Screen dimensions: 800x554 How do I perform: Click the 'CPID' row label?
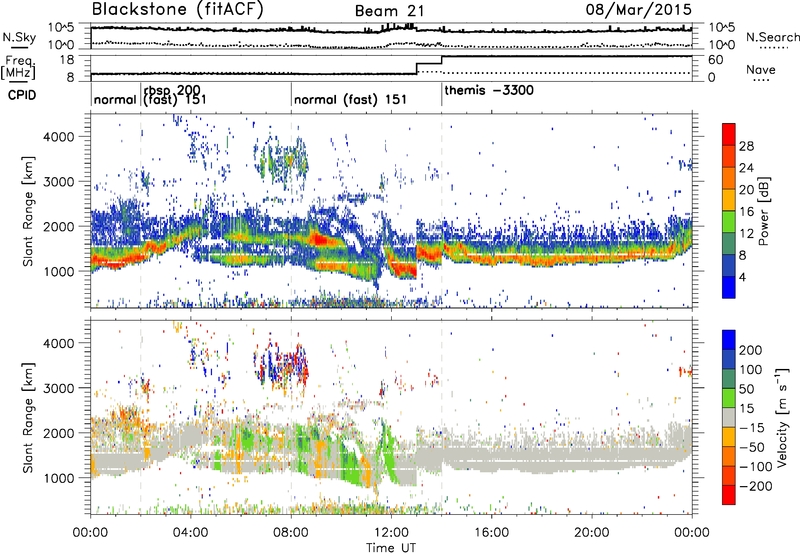(21, 95)
